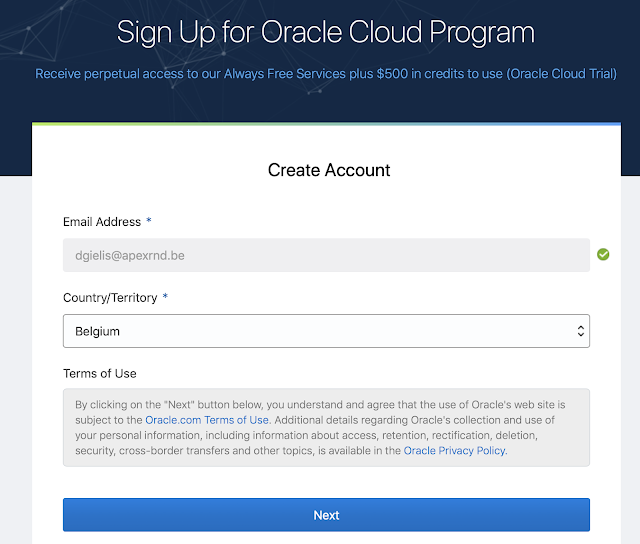Select the Belgium value in the country field
The height and width of the screenshot is (544, 640).
98,331
